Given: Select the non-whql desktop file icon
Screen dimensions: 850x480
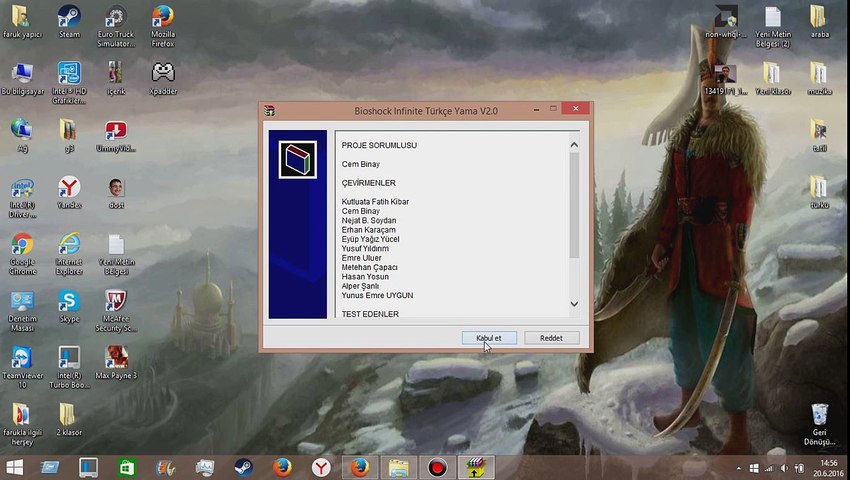Looking at the screenshot, I should click(725, 22).
